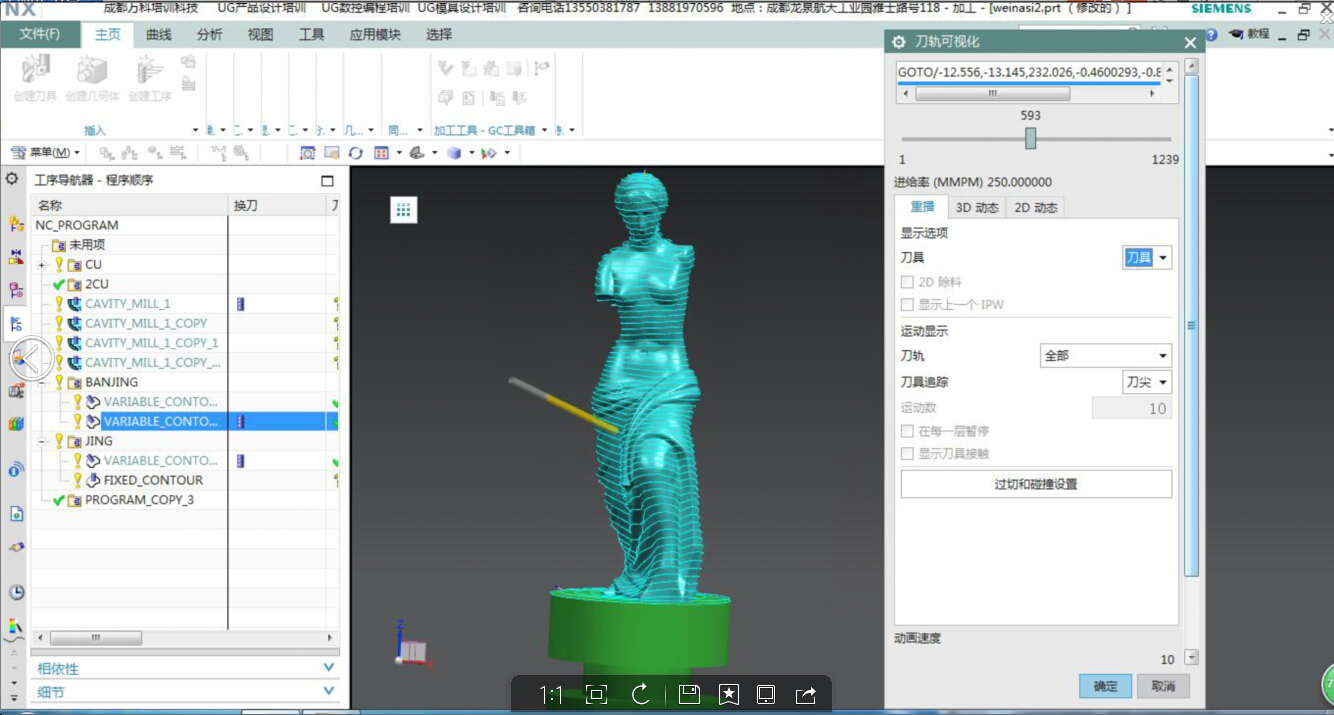This screenshot has height=715, width=1334.
Task: Click the 创建几何体 (Create Geometry) icon
Action: point(92,70)
